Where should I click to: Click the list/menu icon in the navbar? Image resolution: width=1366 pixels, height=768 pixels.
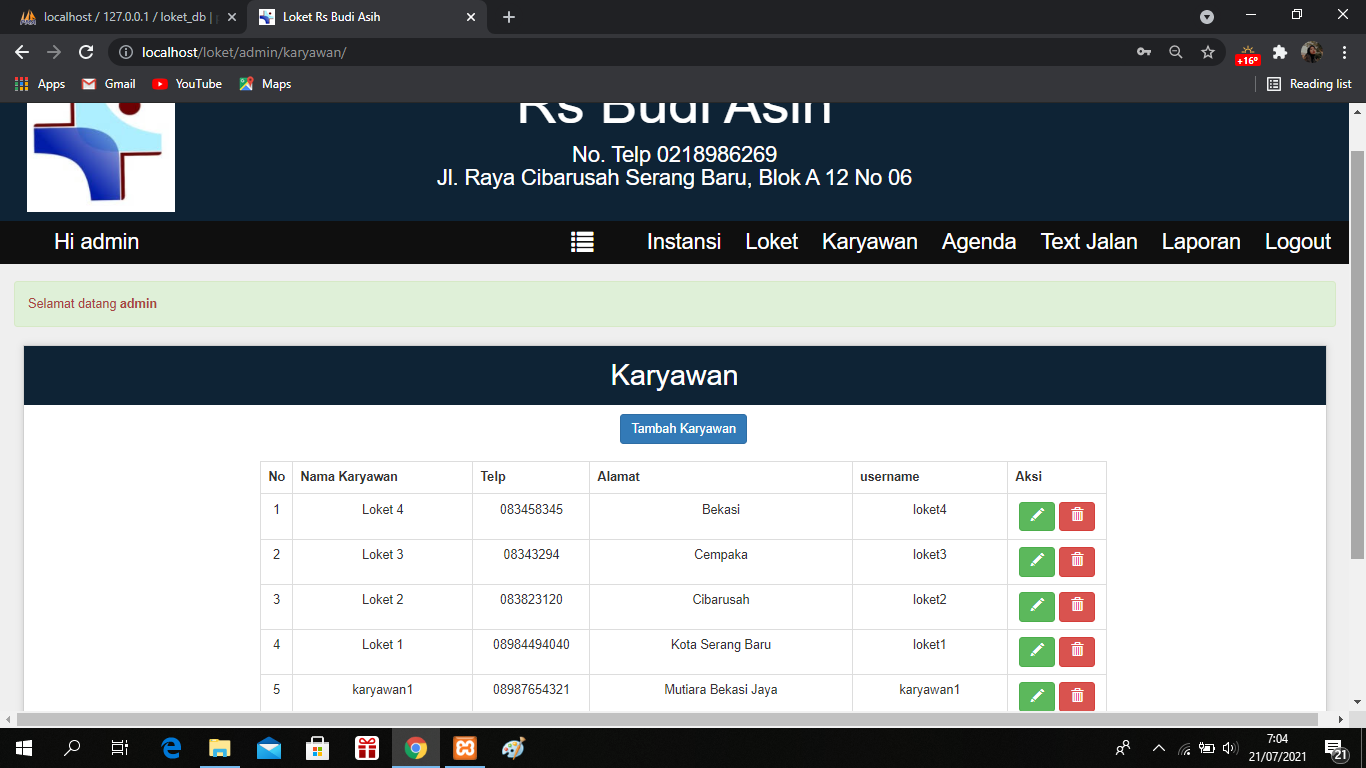(582, 242)
